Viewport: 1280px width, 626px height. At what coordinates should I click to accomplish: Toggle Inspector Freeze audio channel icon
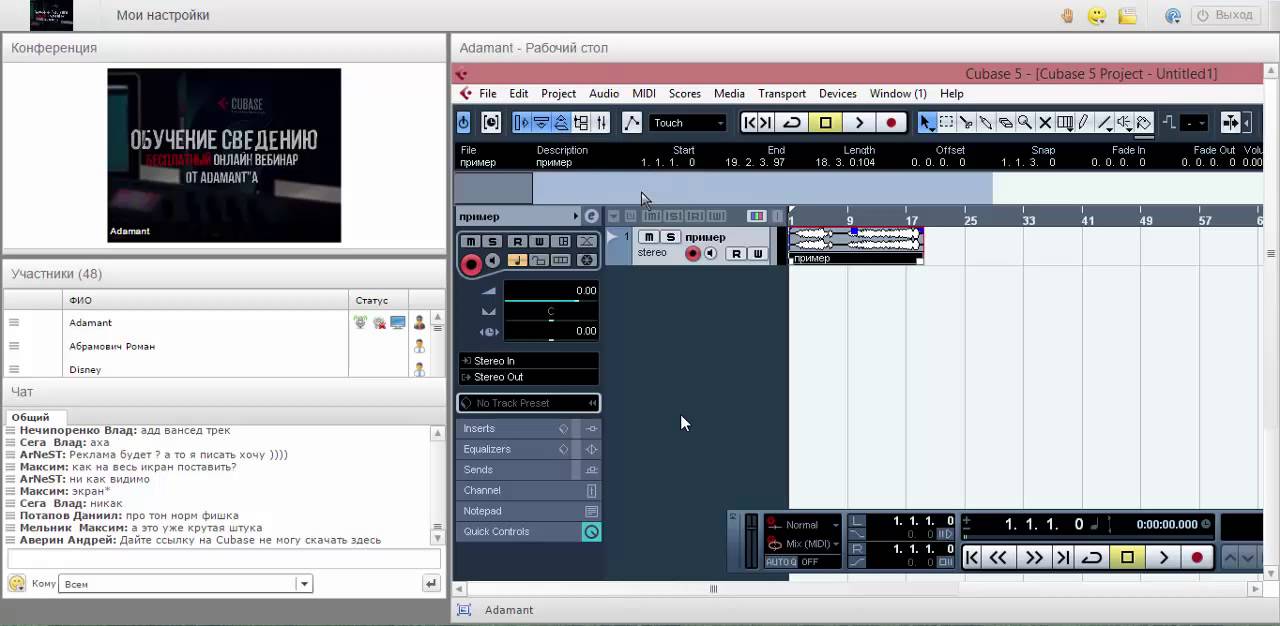pyautogui.click(x=587, y=261)
